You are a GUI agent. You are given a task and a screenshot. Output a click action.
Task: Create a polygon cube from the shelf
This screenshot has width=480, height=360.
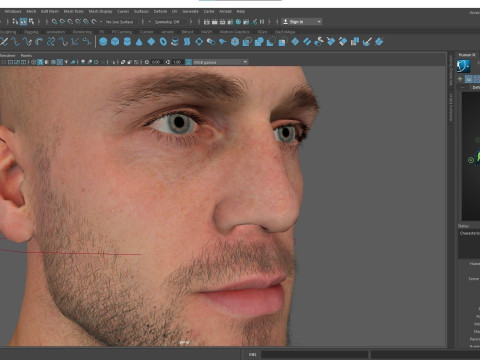tap(115, 42)
